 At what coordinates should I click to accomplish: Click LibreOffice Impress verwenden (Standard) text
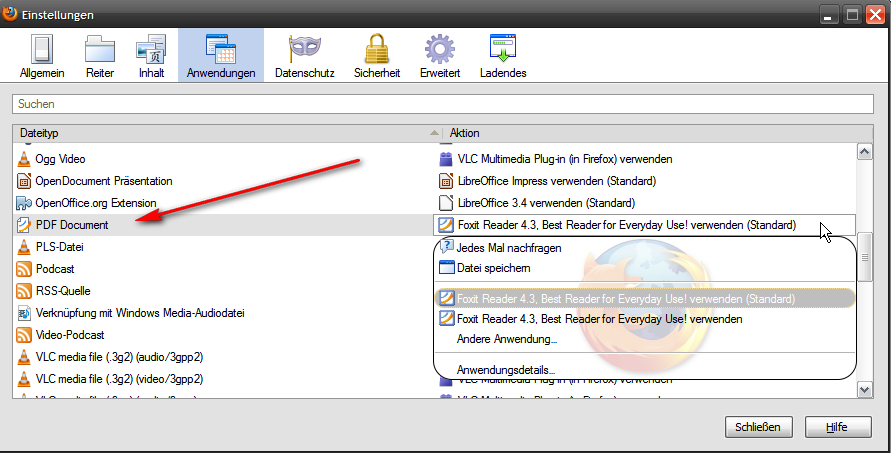557,181
